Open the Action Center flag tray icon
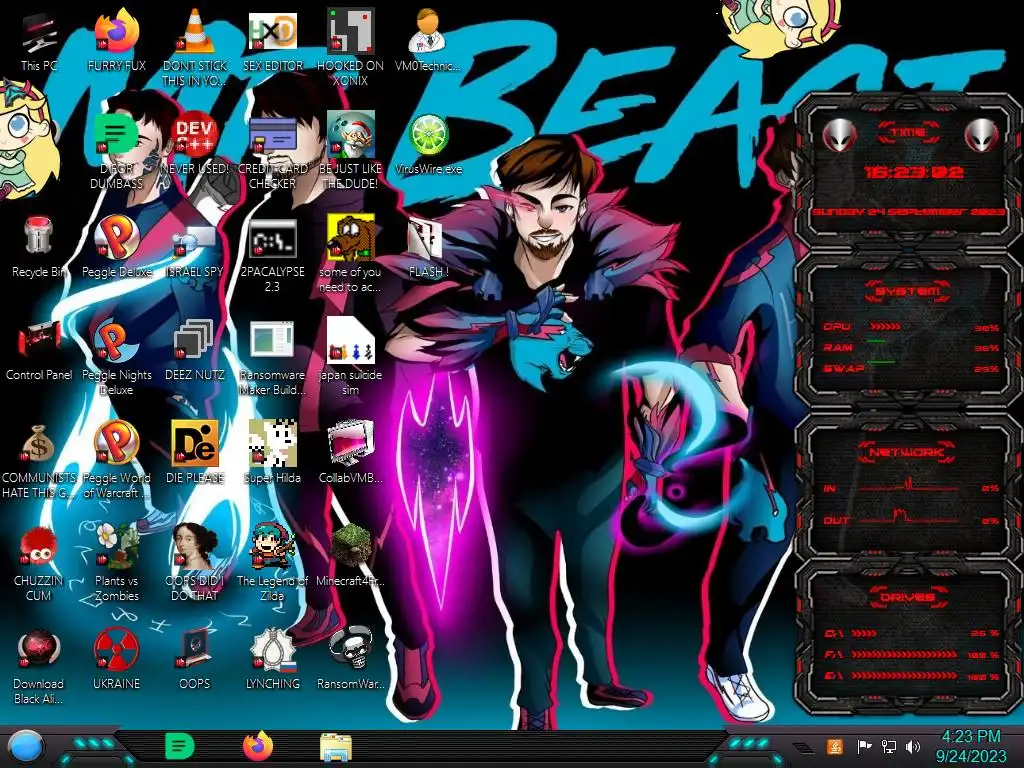This screenshot has width=1024, height=768. tap(864, 746)
